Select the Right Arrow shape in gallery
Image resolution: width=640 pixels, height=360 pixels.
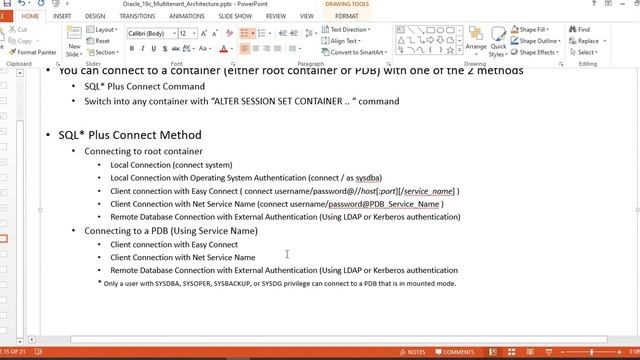pos(430,40)
